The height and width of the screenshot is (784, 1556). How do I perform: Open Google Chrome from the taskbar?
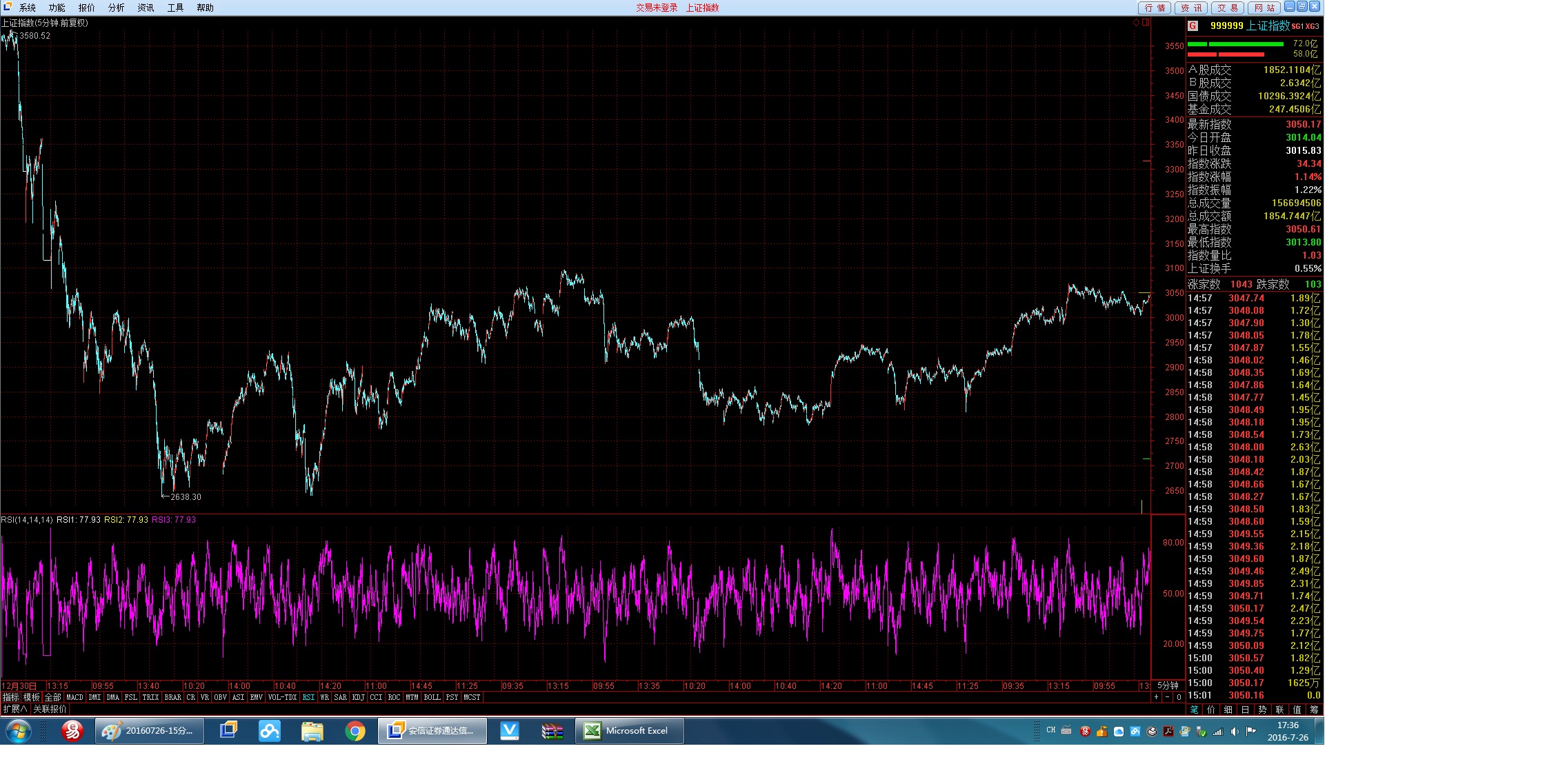(355, 731)
